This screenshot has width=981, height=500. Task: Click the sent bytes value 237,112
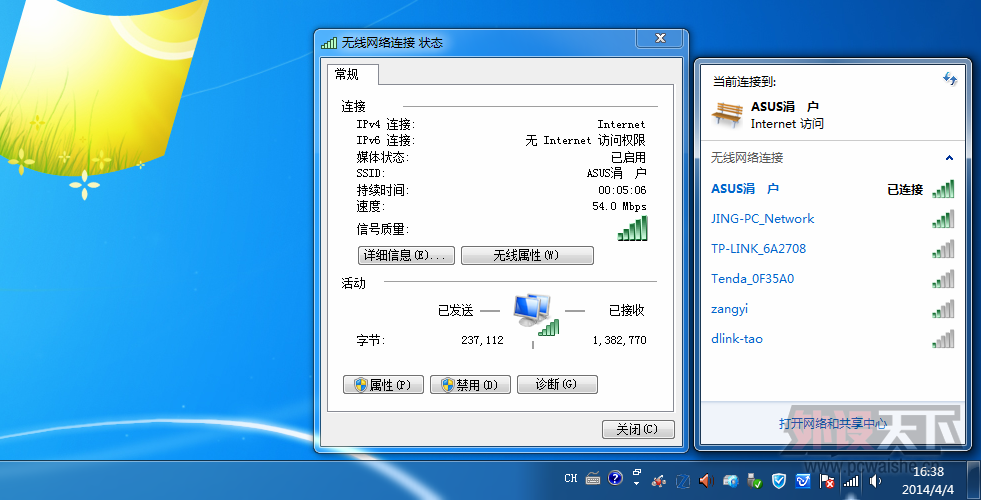point(482,340)
